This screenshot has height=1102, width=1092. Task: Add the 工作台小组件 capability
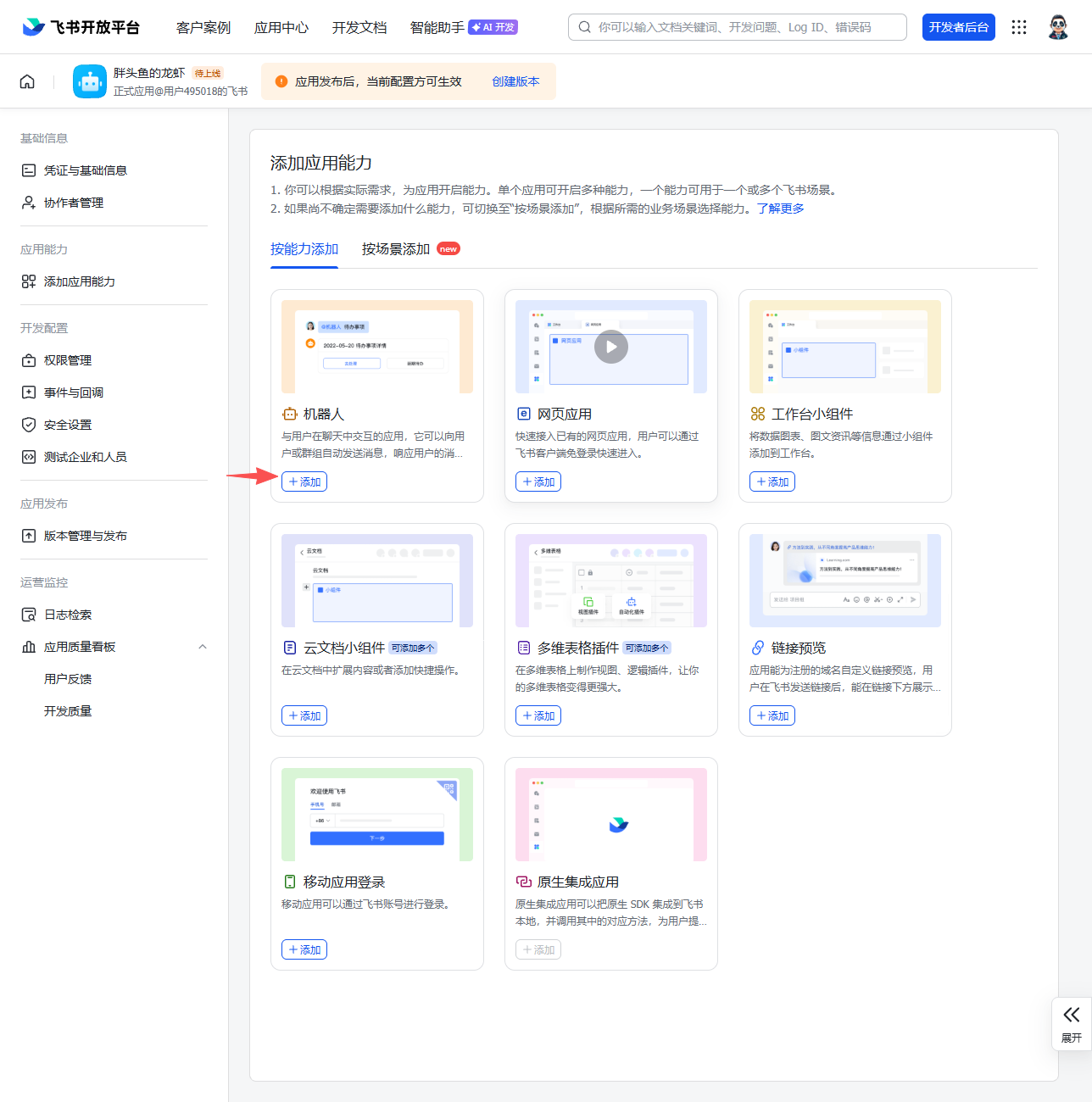tap(772, 481)
